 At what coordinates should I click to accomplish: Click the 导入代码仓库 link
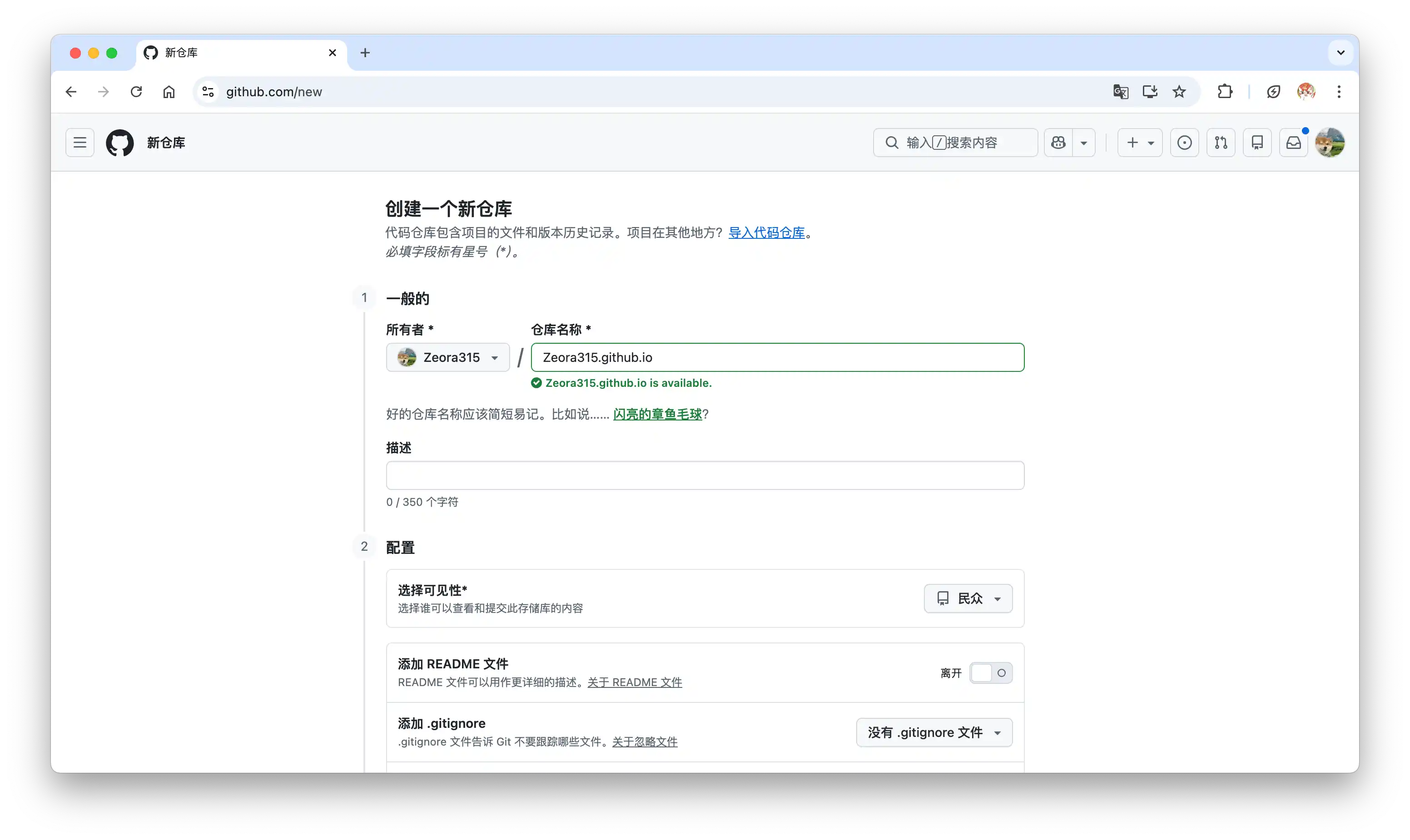click(x=766, y=232)
